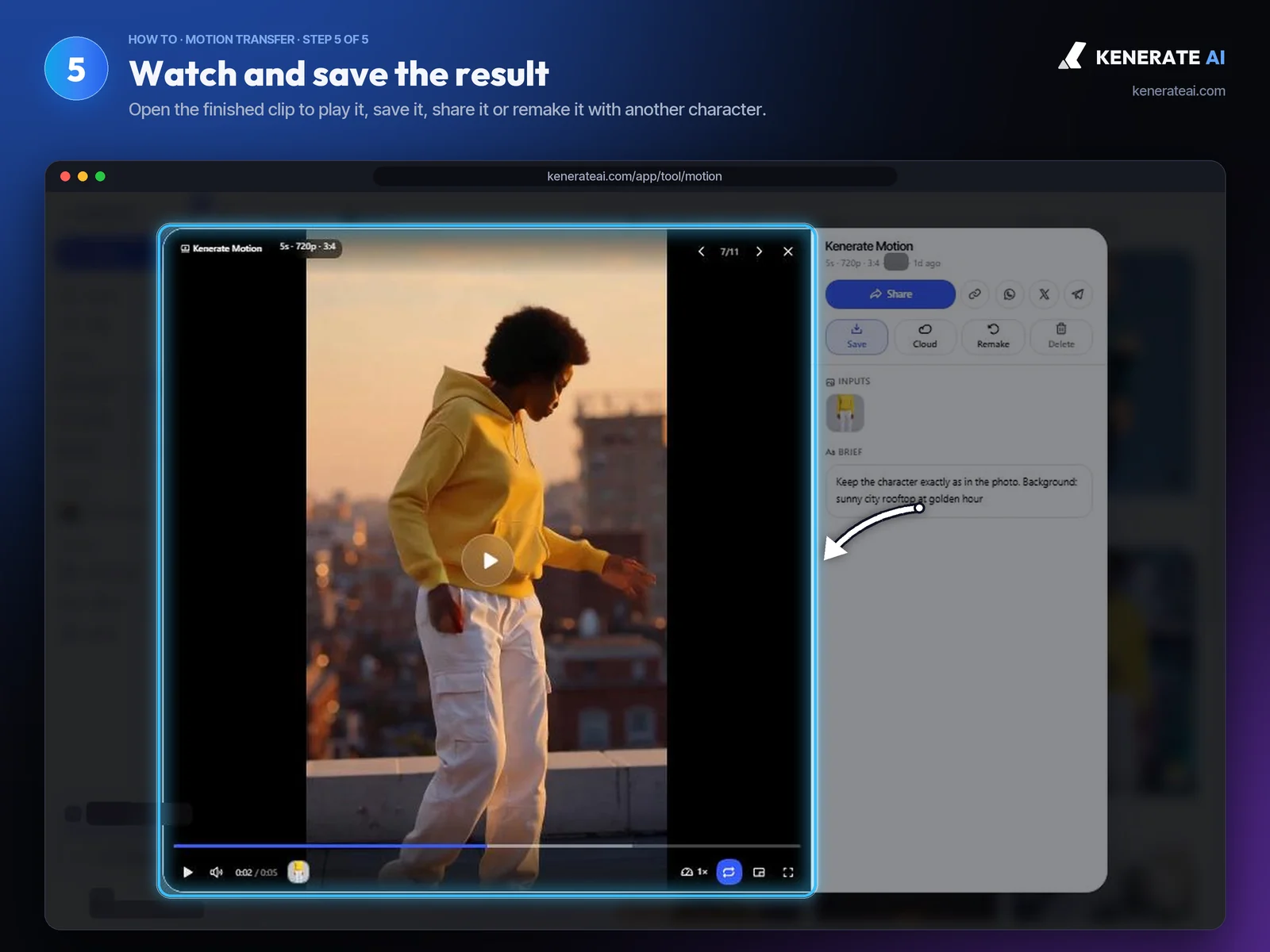1270x952 pixels.
Task: Change playback speed from 1x
Action: point(695,872)
